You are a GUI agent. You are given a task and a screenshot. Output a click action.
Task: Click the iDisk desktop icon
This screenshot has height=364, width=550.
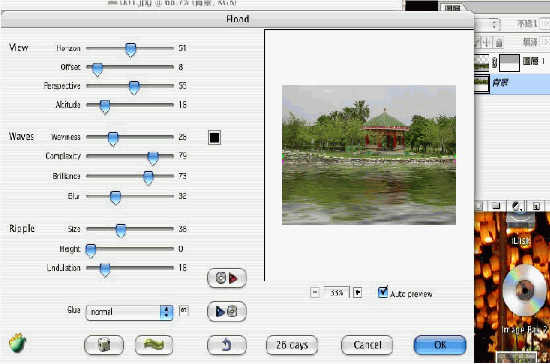click(x=521, y=228)
